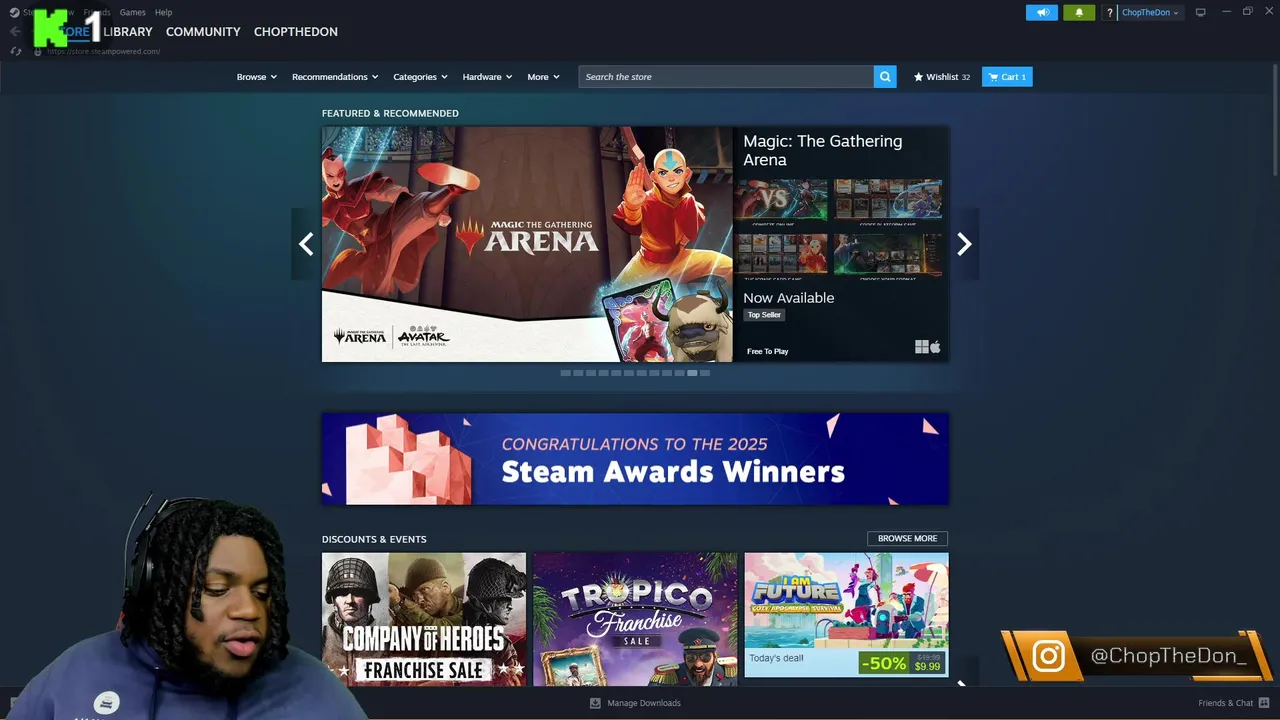Open Wishlist with 32 items
Viewport: 1280px width, 720px height.
pos(941,77)
